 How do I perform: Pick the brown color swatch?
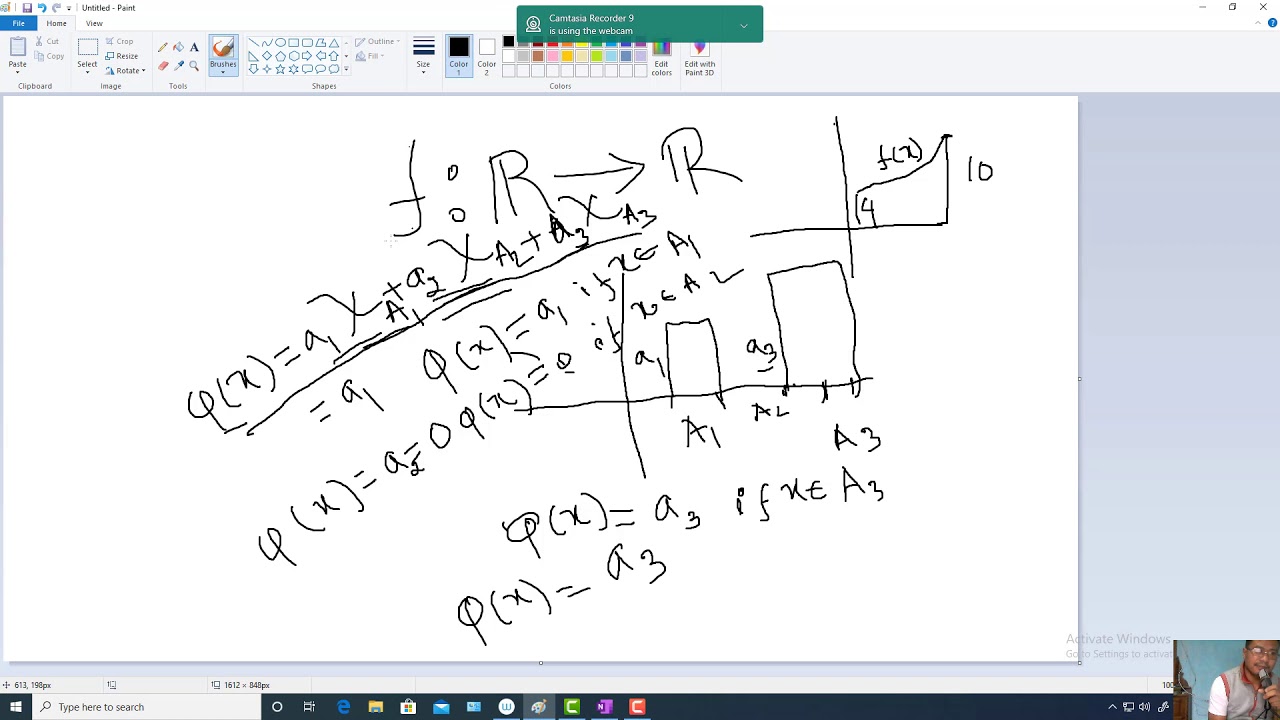pos(538,56)
